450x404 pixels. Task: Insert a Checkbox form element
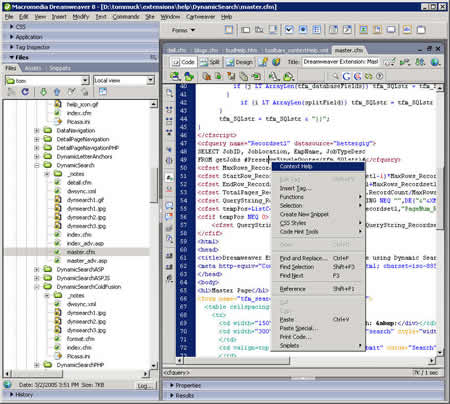[289, 30]
